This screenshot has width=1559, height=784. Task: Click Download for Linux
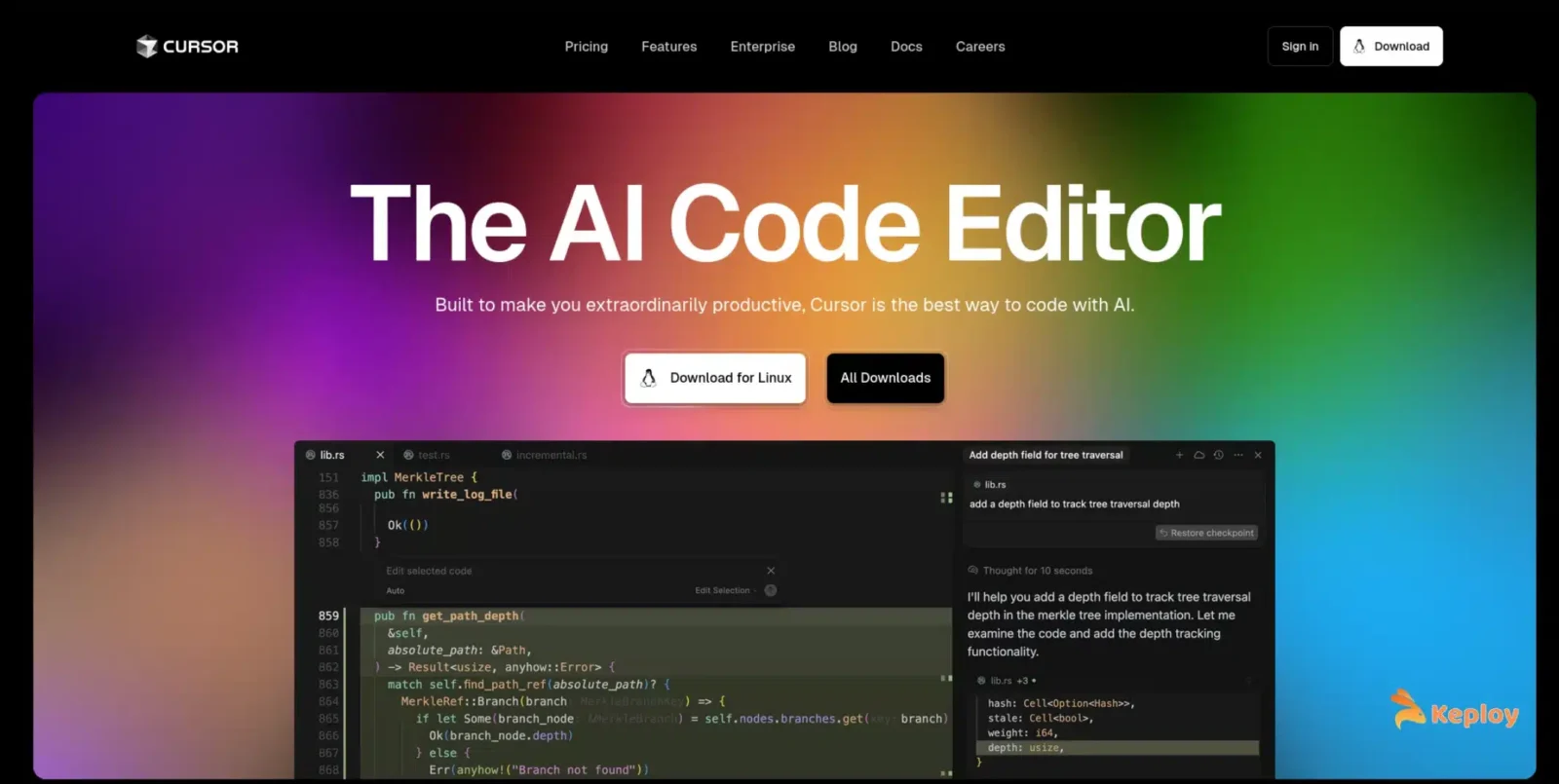click(715, 378)
